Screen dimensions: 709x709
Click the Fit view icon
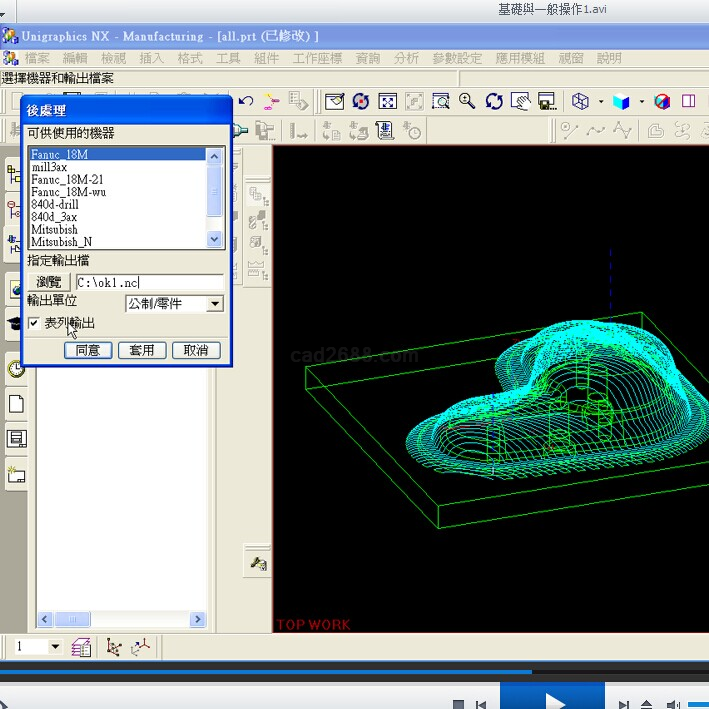(387, 101)
